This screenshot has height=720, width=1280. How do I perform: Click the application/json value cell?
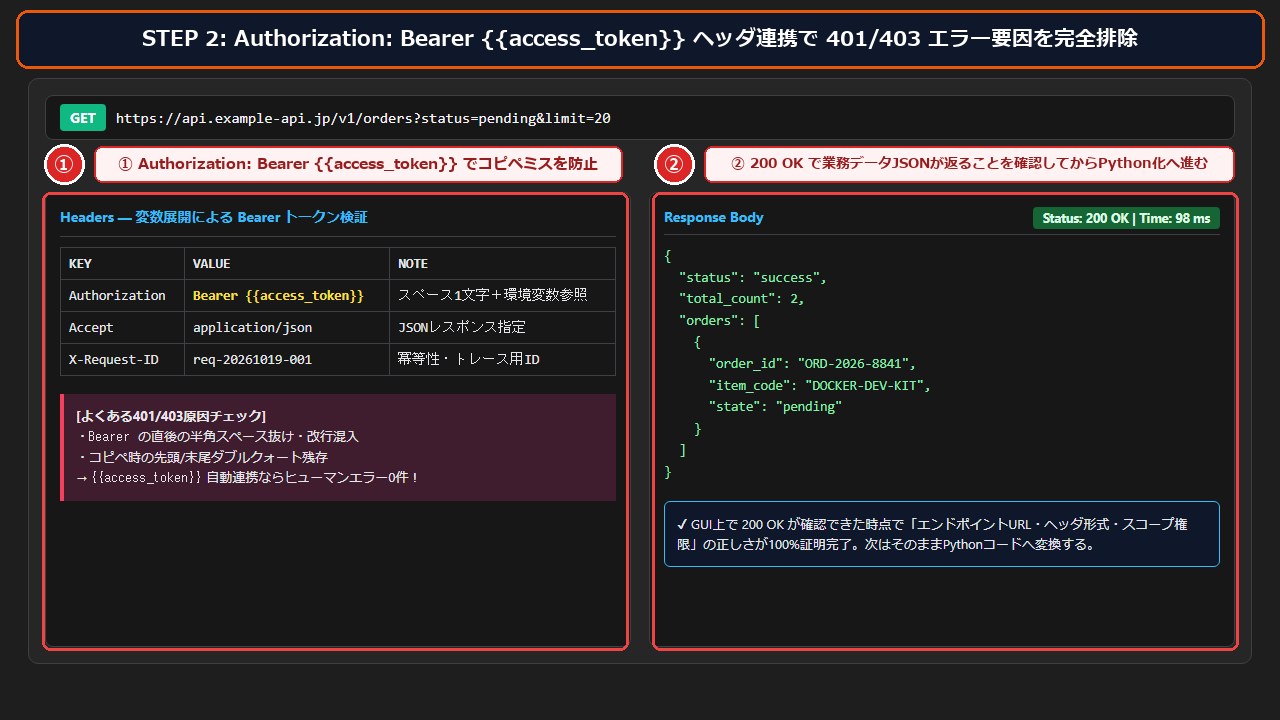(x=287, y=328)
